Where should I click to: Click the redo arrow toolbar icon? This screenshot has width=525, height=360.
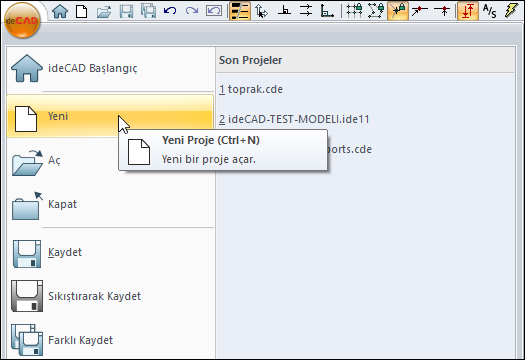pyautogui.click(x=192, y=11)
